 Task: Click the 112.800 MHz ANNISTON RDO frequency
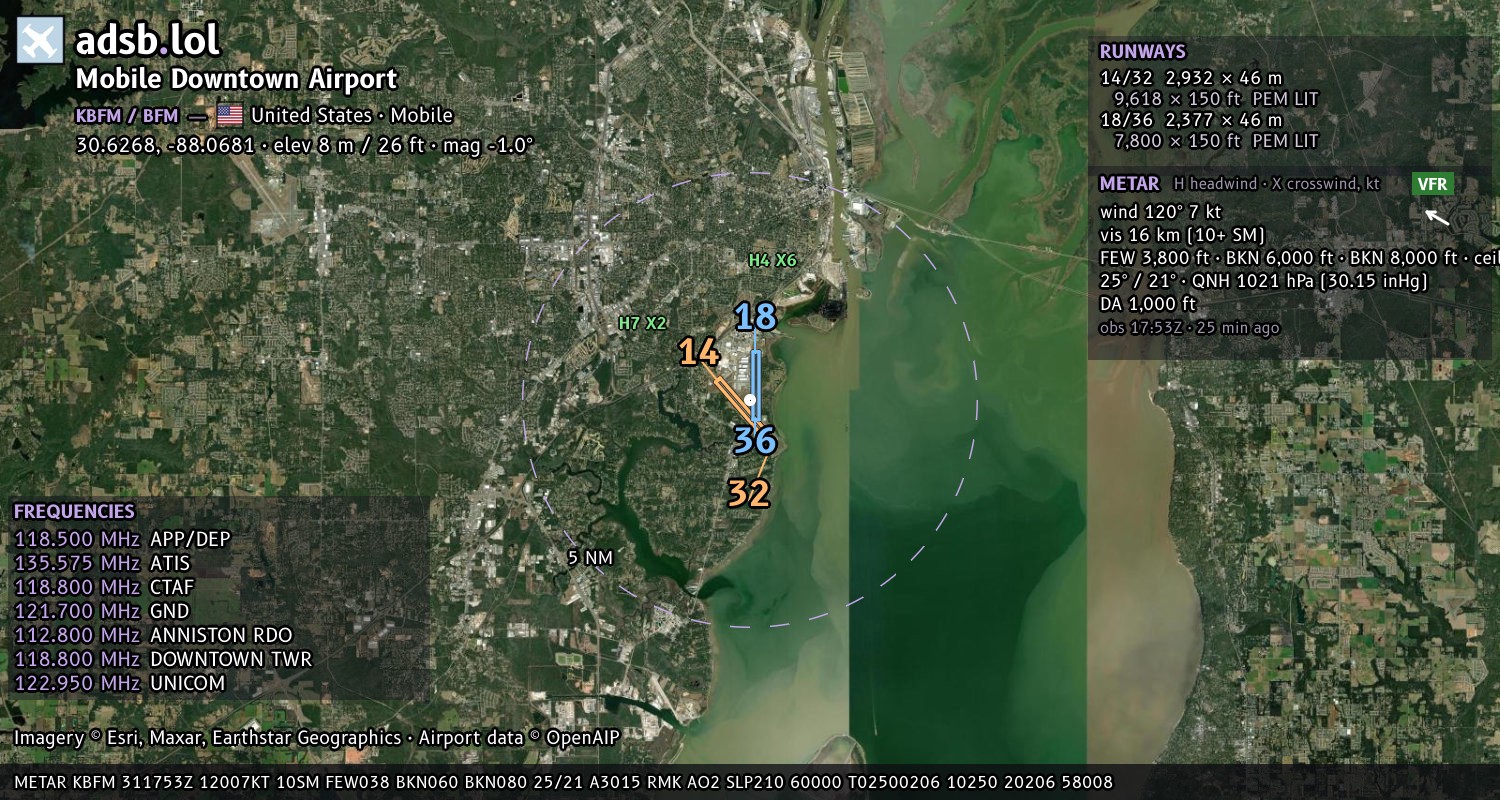(153, 635)
